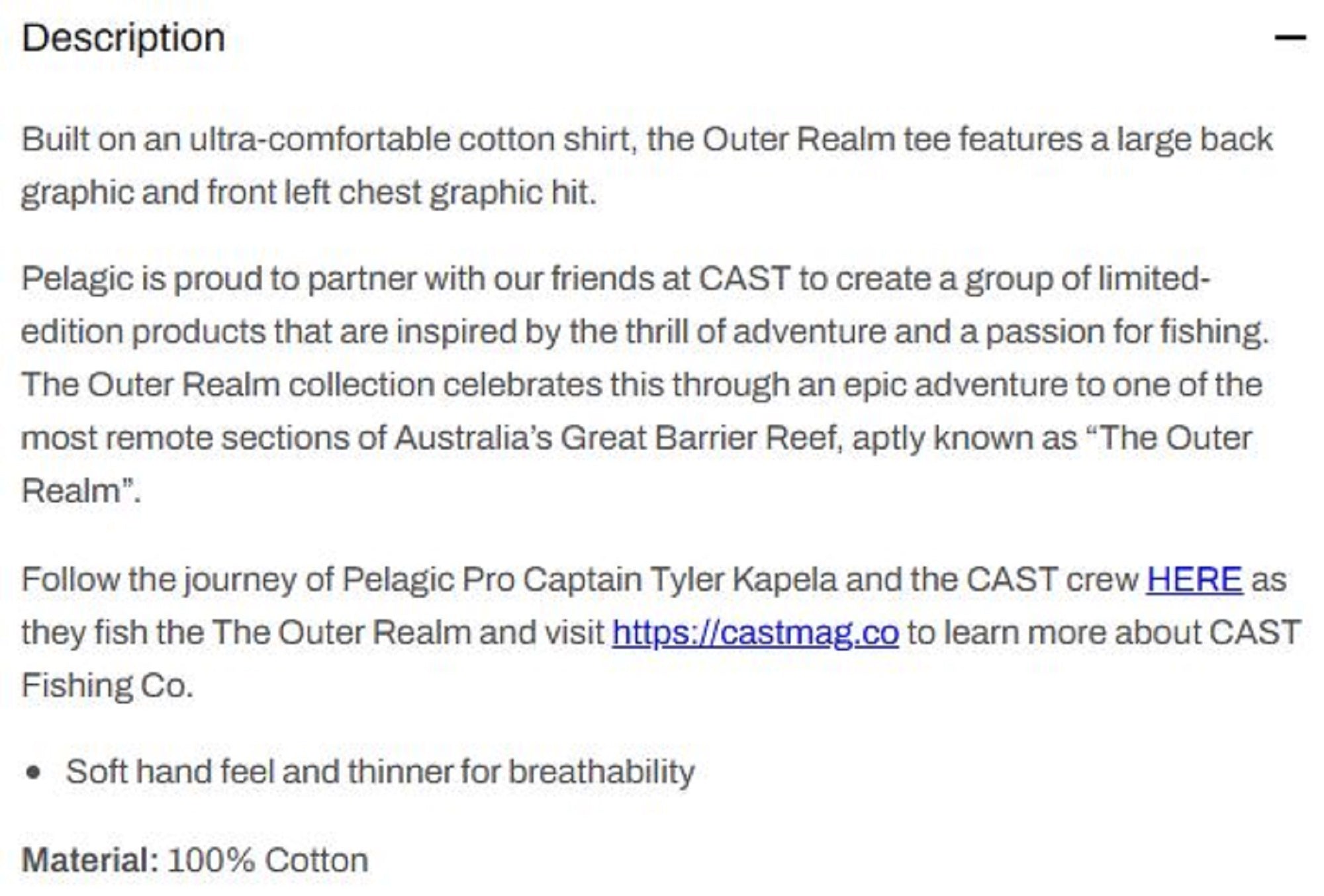Click the Description section heading
Viewport: 1324px width, 896px height.
coord(124,38)
